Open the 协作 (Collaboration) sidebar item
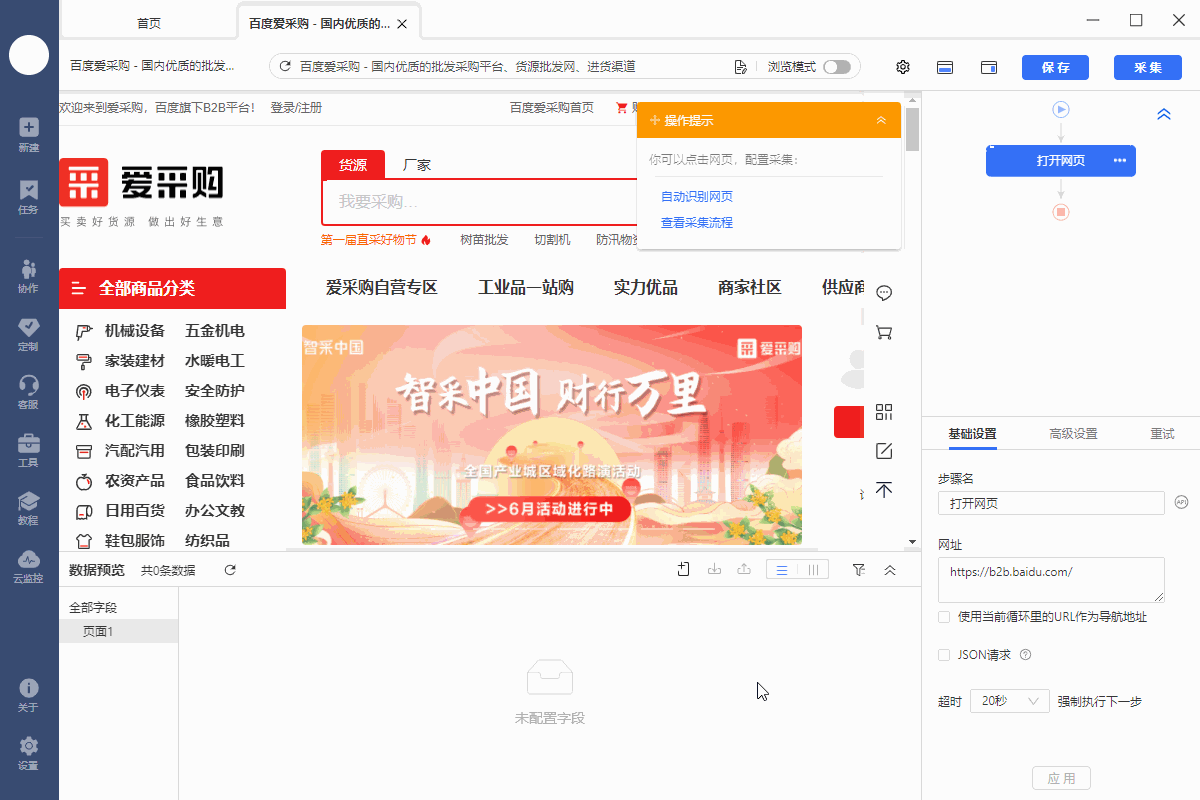Screen dimensions: 1200x800 coord(29,275)
